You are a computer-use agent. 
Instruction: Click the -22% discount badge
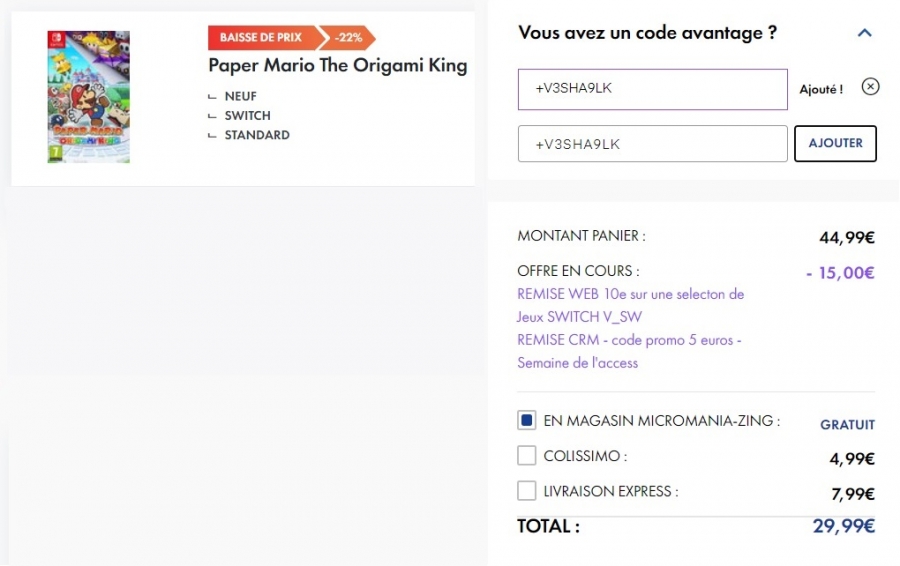pos(351,38)
